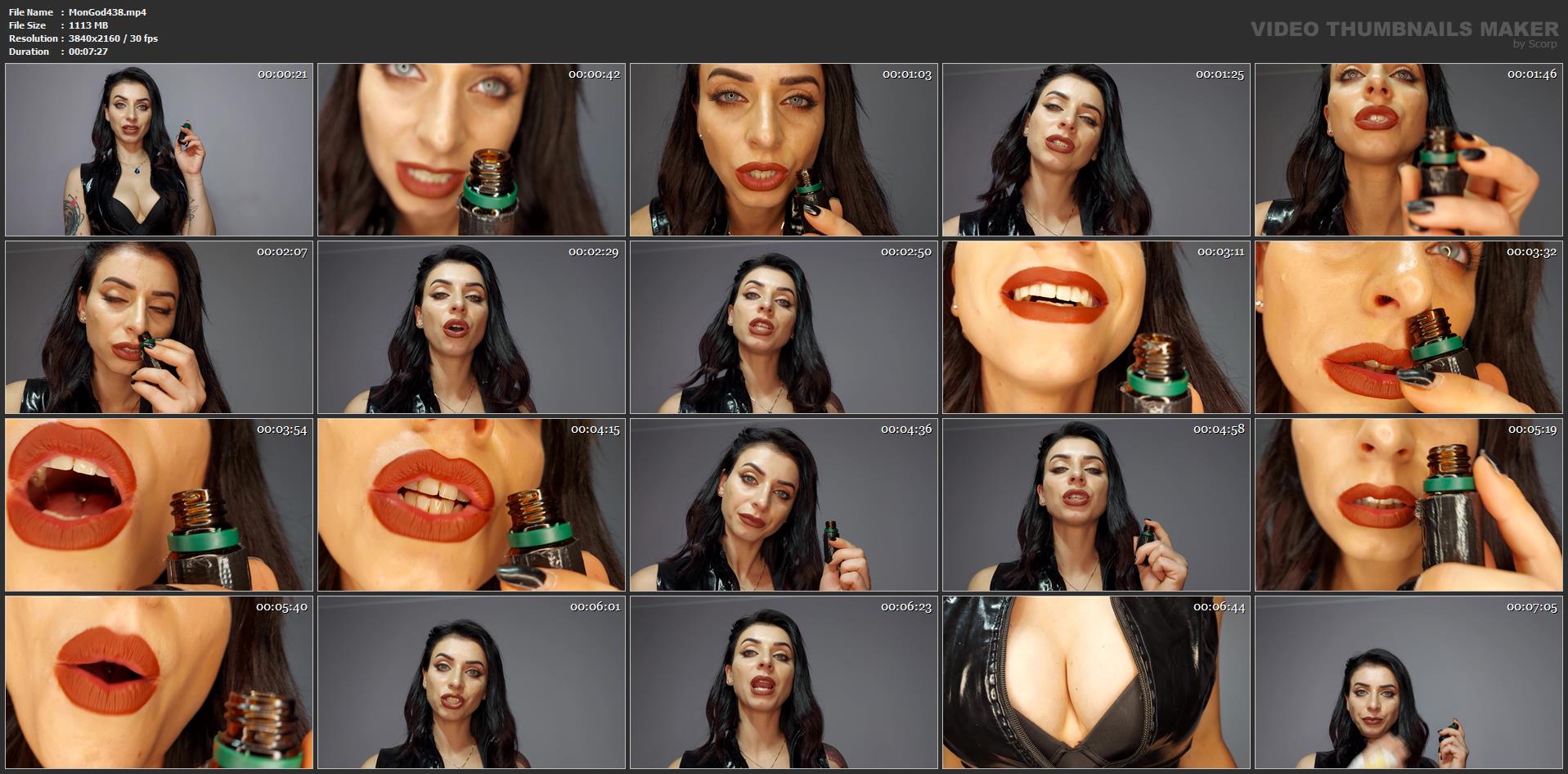This screenshot has height=774, width=1568.
Task: Open the thumbnail at 00:00:42
Action: tap(472, 151)
